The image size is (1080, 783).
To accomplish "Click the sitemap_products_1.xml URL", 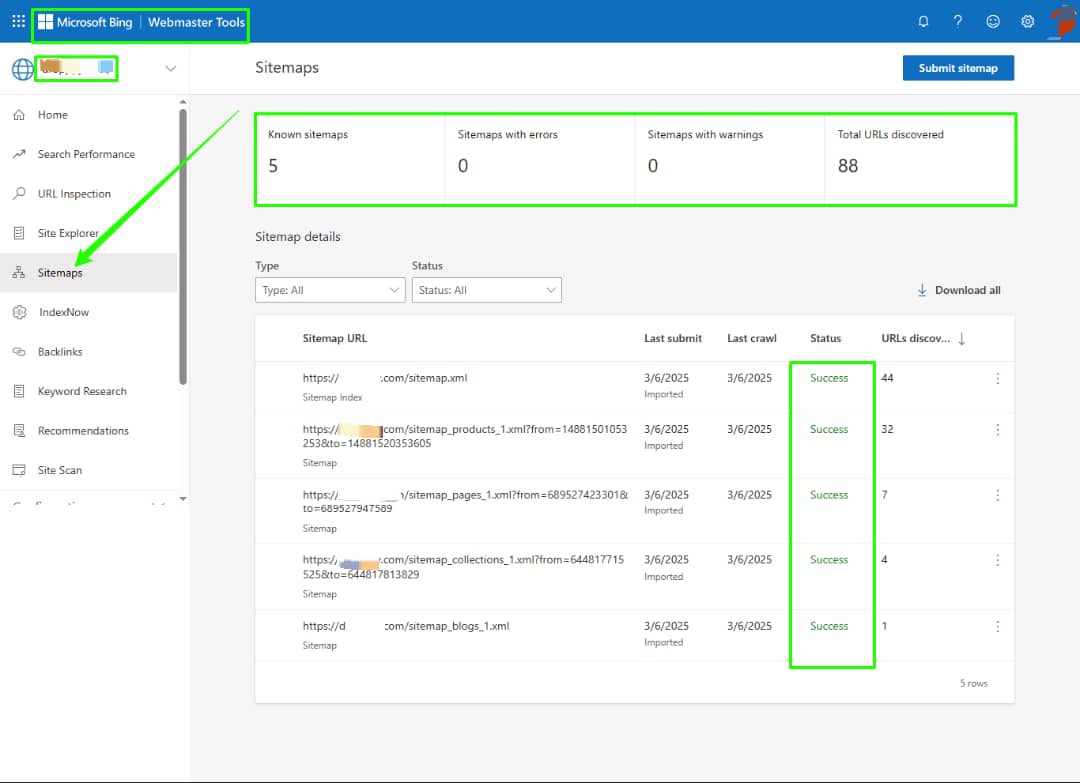I will pos(465,437).
